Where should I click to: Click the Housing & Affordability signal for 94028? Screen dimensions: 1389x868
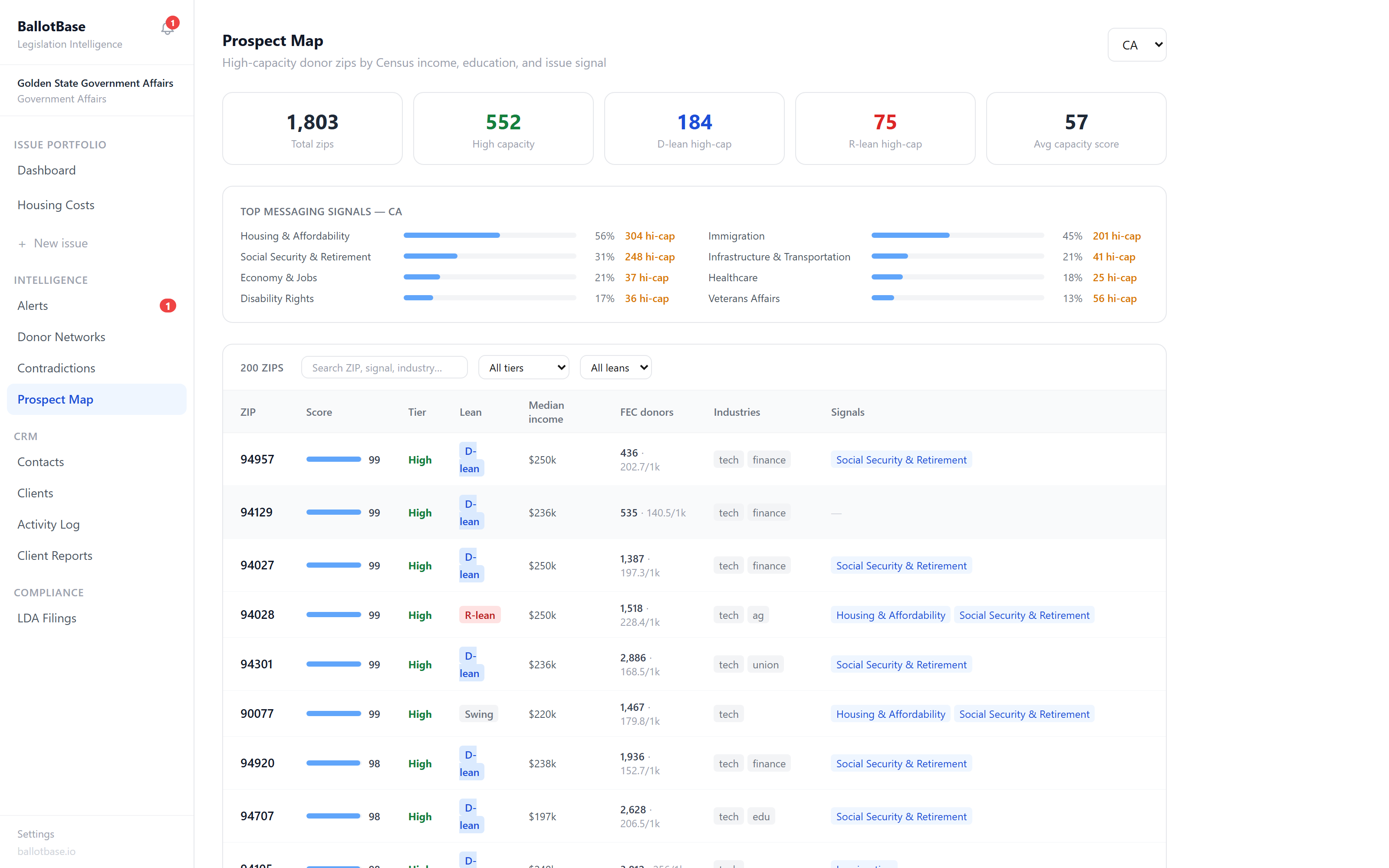pos(890,615)
